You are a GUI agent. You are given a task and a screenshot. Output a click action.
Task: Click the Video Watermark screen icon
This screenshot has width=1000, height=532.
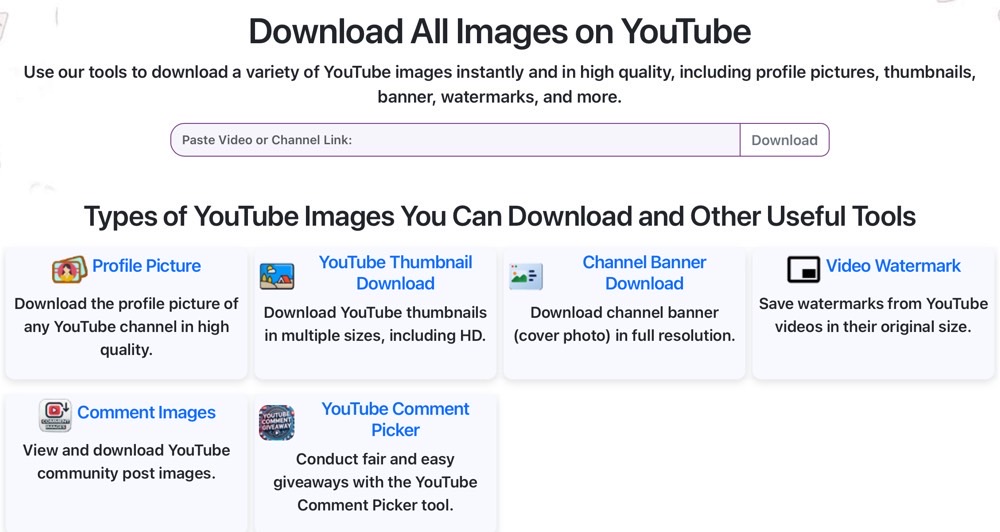coord(803,269)
